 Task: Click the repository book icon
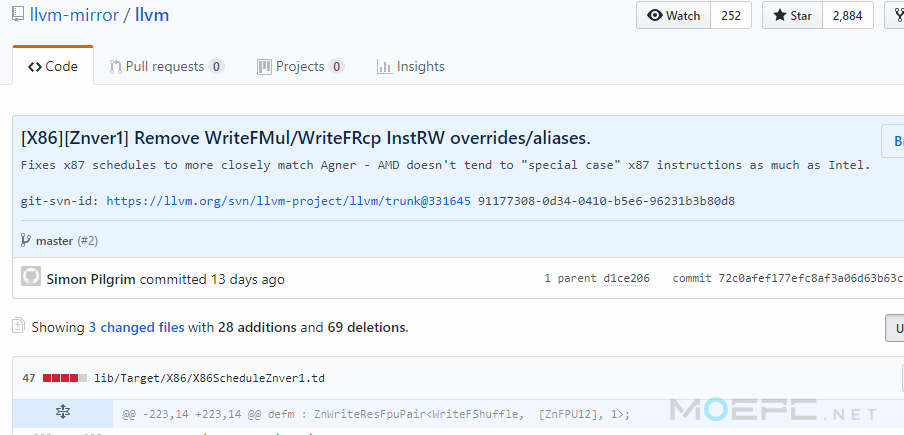[x=17, y=14]
